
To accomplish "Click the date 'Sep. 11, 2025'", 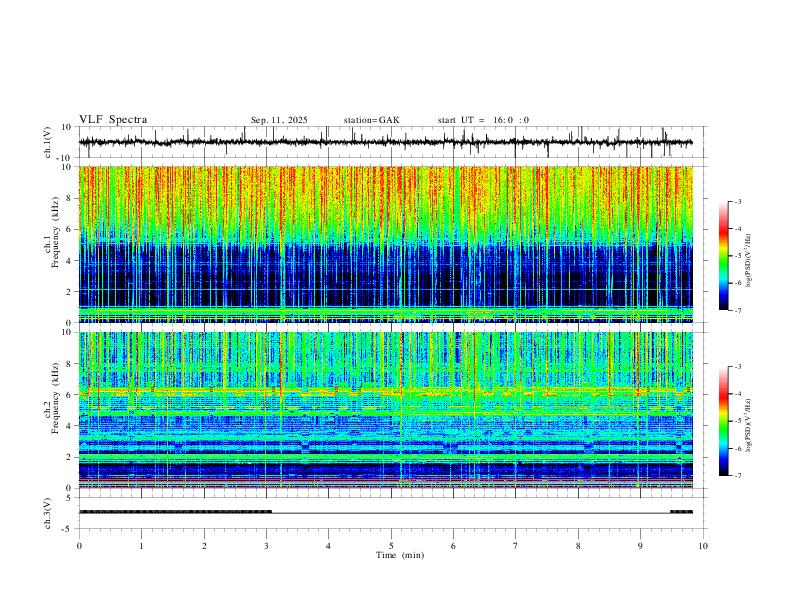I will tap(279, 120).
